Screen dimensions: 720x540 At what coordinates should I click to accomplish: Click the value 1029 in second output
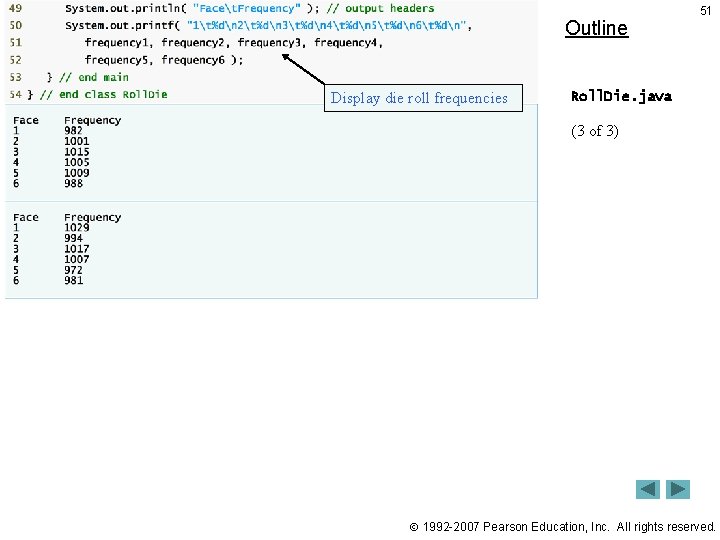pyautogui.click(x=77, y=228)
